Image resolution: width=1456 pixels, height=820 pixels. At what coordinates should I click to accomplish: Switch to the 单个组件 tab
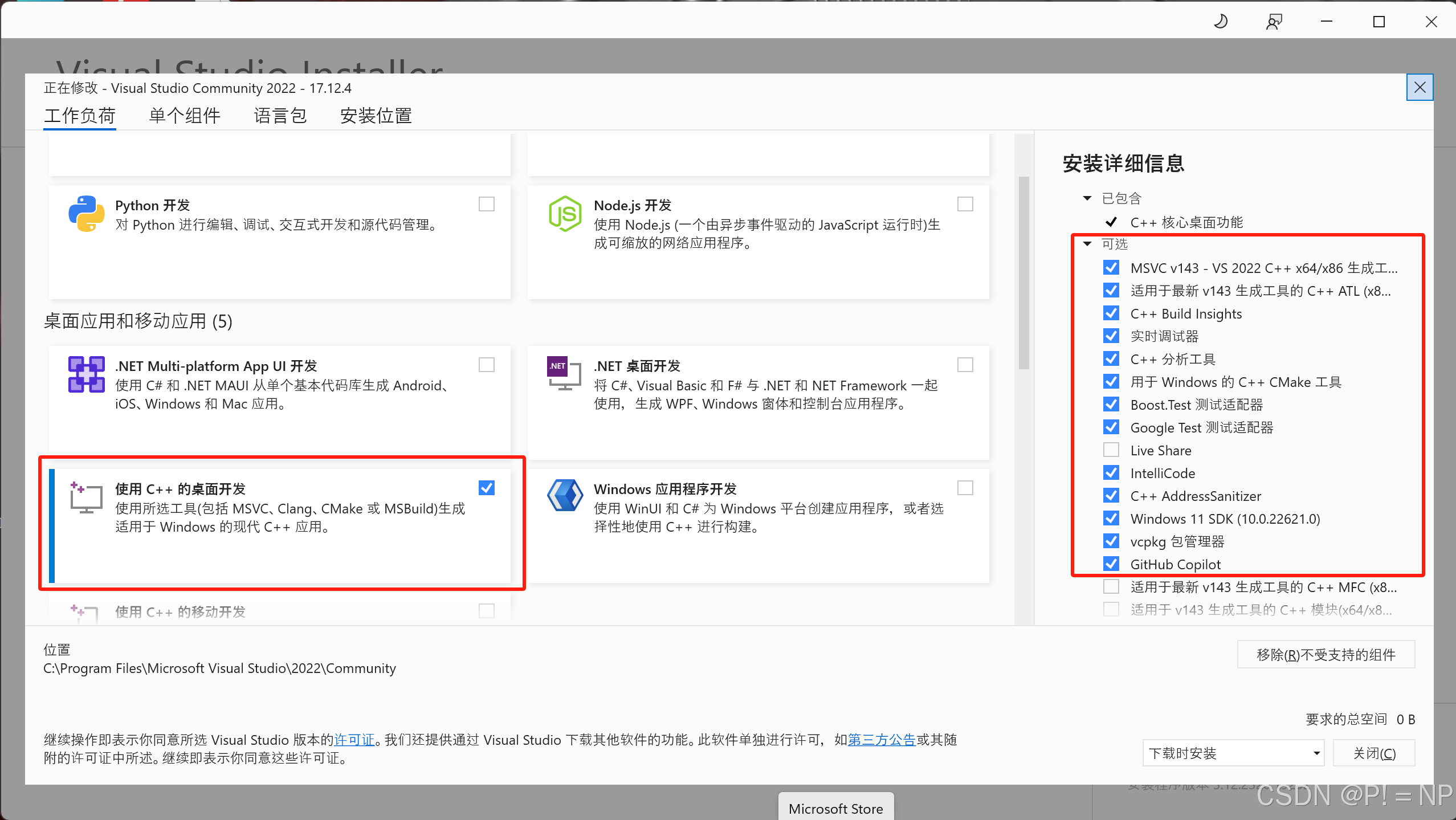click(185, 116)
